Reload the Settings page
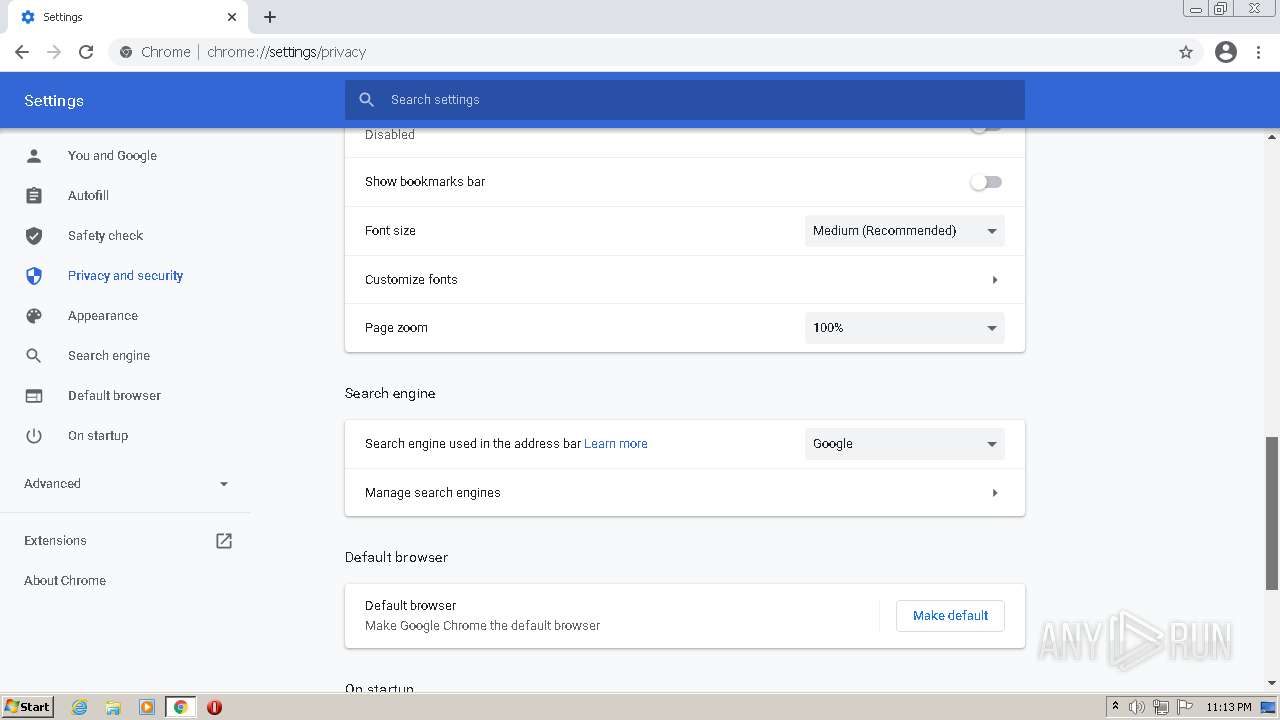 click(x=86, y=52)
